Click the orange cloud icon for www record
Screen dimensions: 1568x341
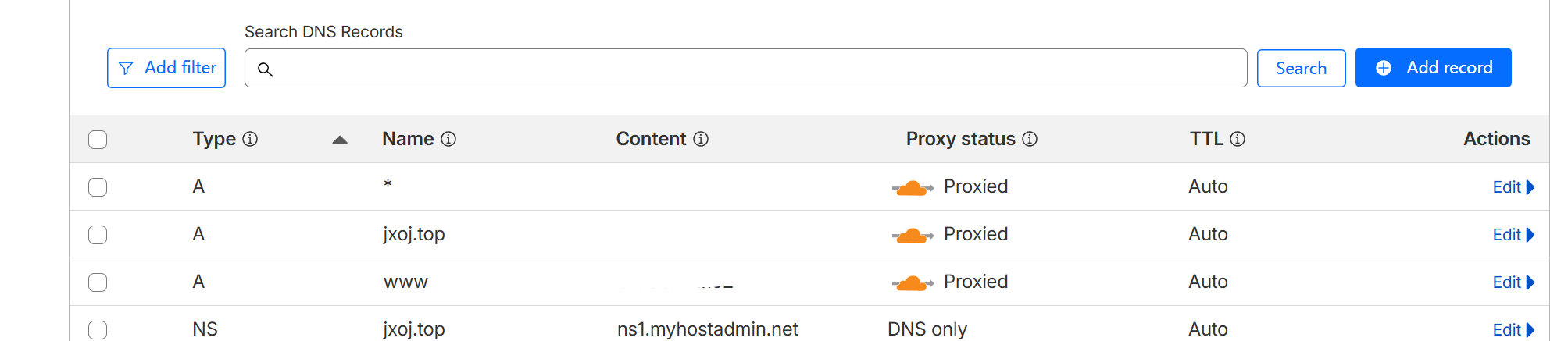click(912, 282)
